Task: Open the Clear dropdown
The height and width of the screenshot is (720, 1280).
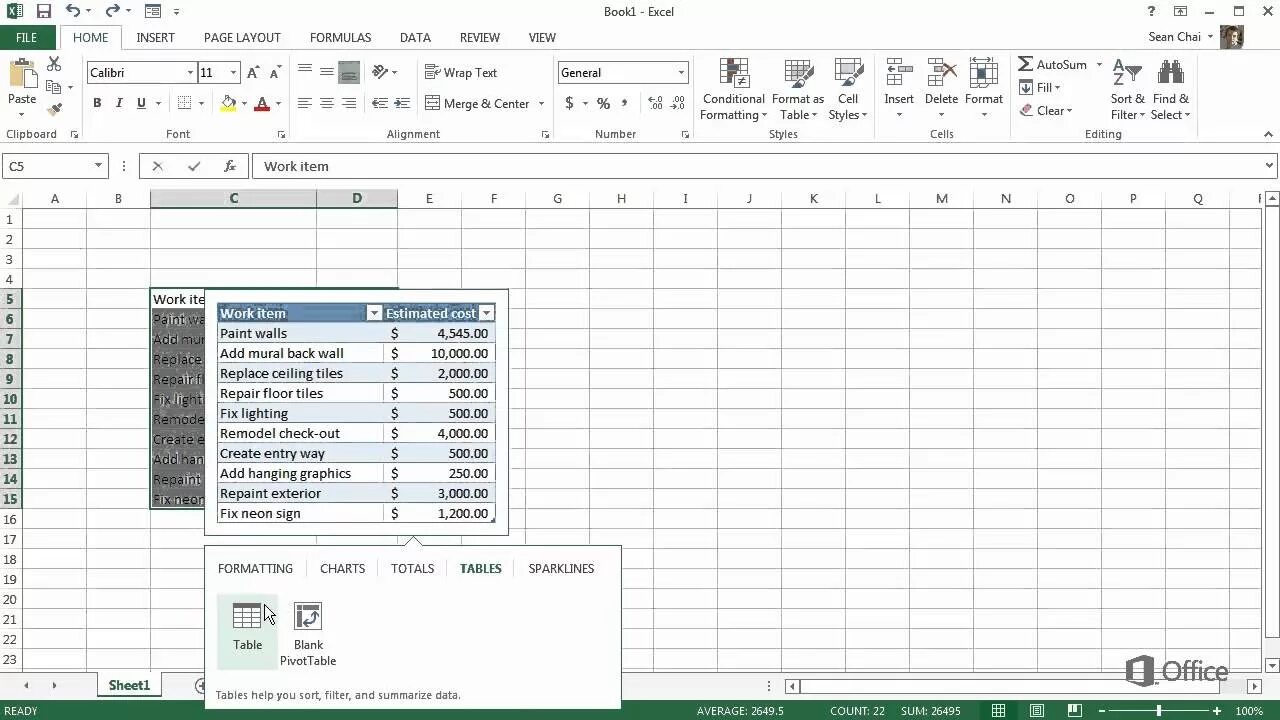Action: 1046,110
